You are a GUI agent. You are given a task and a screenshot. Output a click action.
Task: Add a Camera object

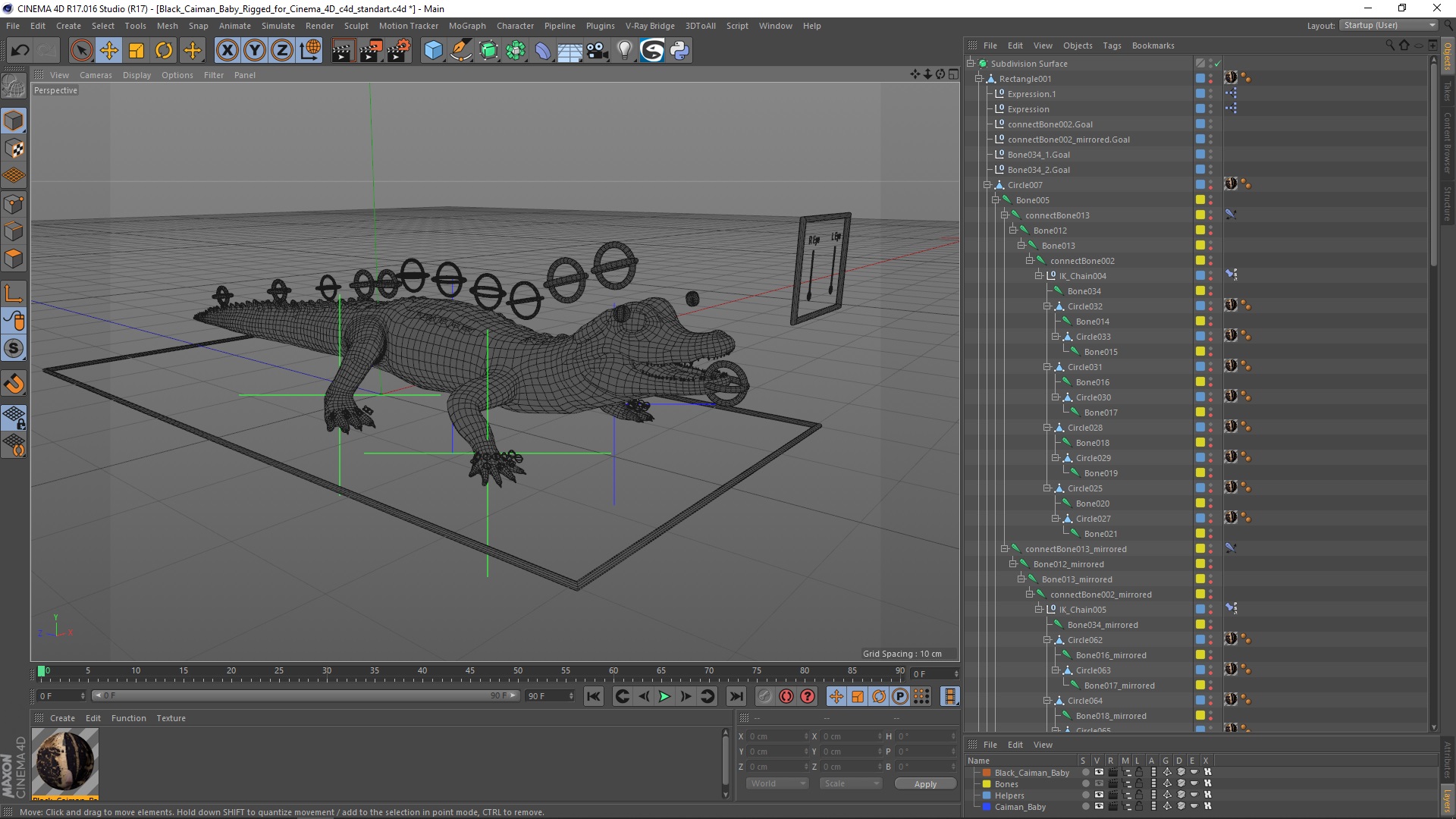point(598,51)
